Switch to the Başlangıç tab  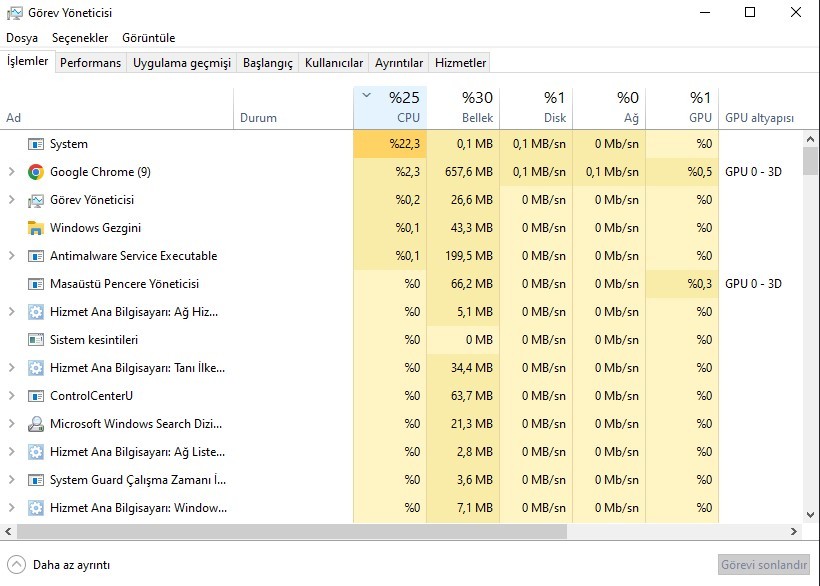tap(268, 63)
